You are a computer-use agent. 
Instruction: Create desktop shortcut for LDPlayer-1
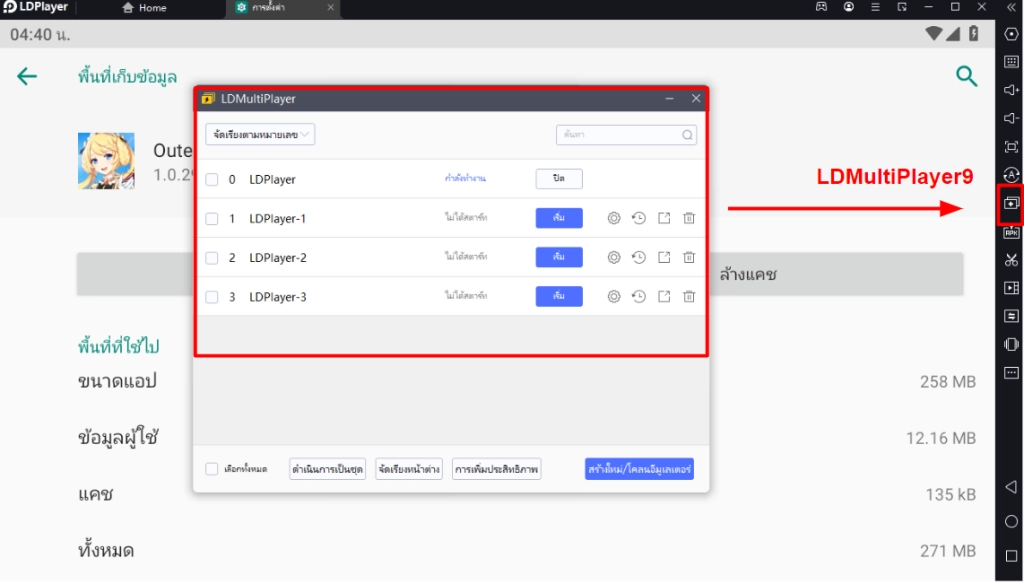(664, 218)
